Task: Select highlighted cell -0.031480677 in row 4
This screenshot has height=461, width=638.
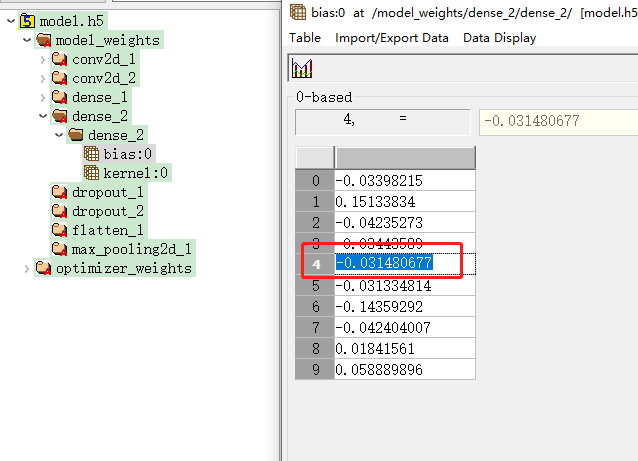Action: click(405, 264)
